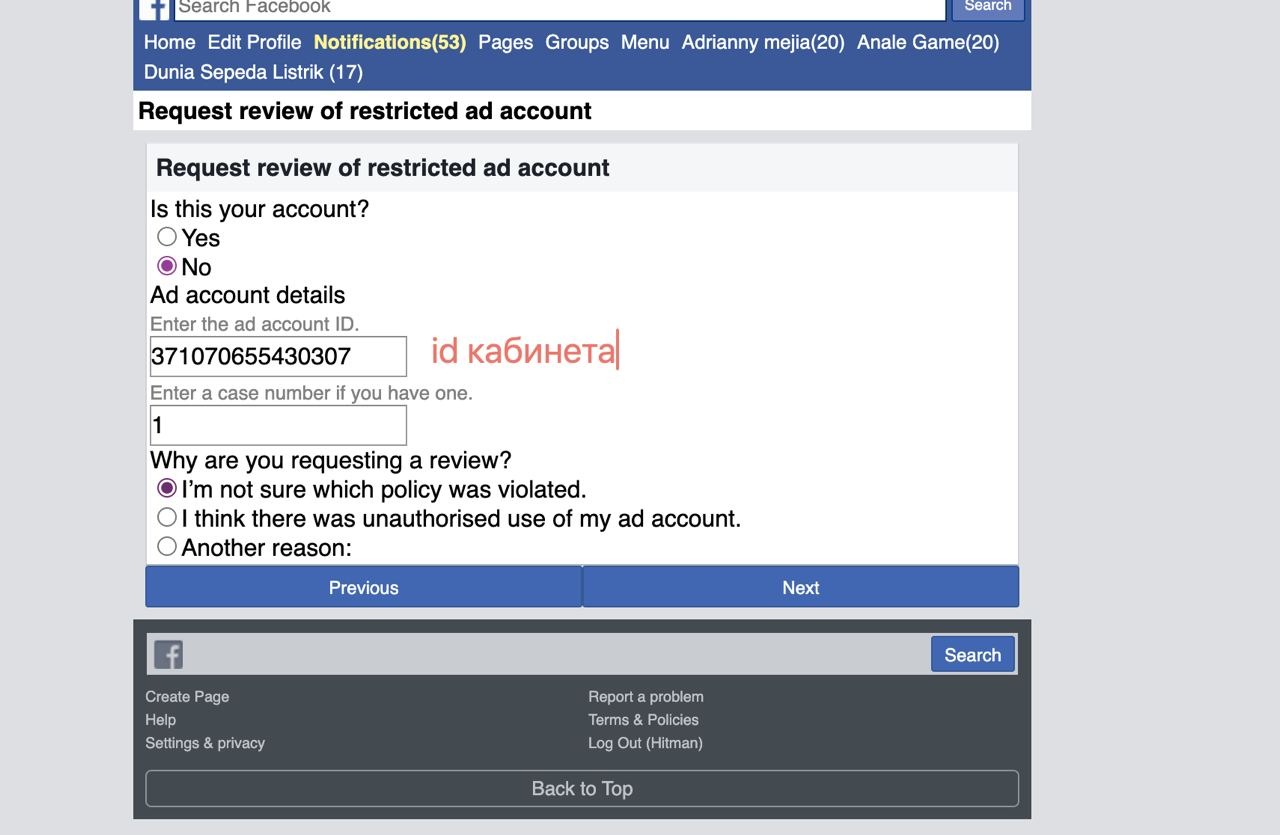This screenshot has width=1280, height=835.
Task: Click Log Out (Hitman) link
Action: point(645,742)
